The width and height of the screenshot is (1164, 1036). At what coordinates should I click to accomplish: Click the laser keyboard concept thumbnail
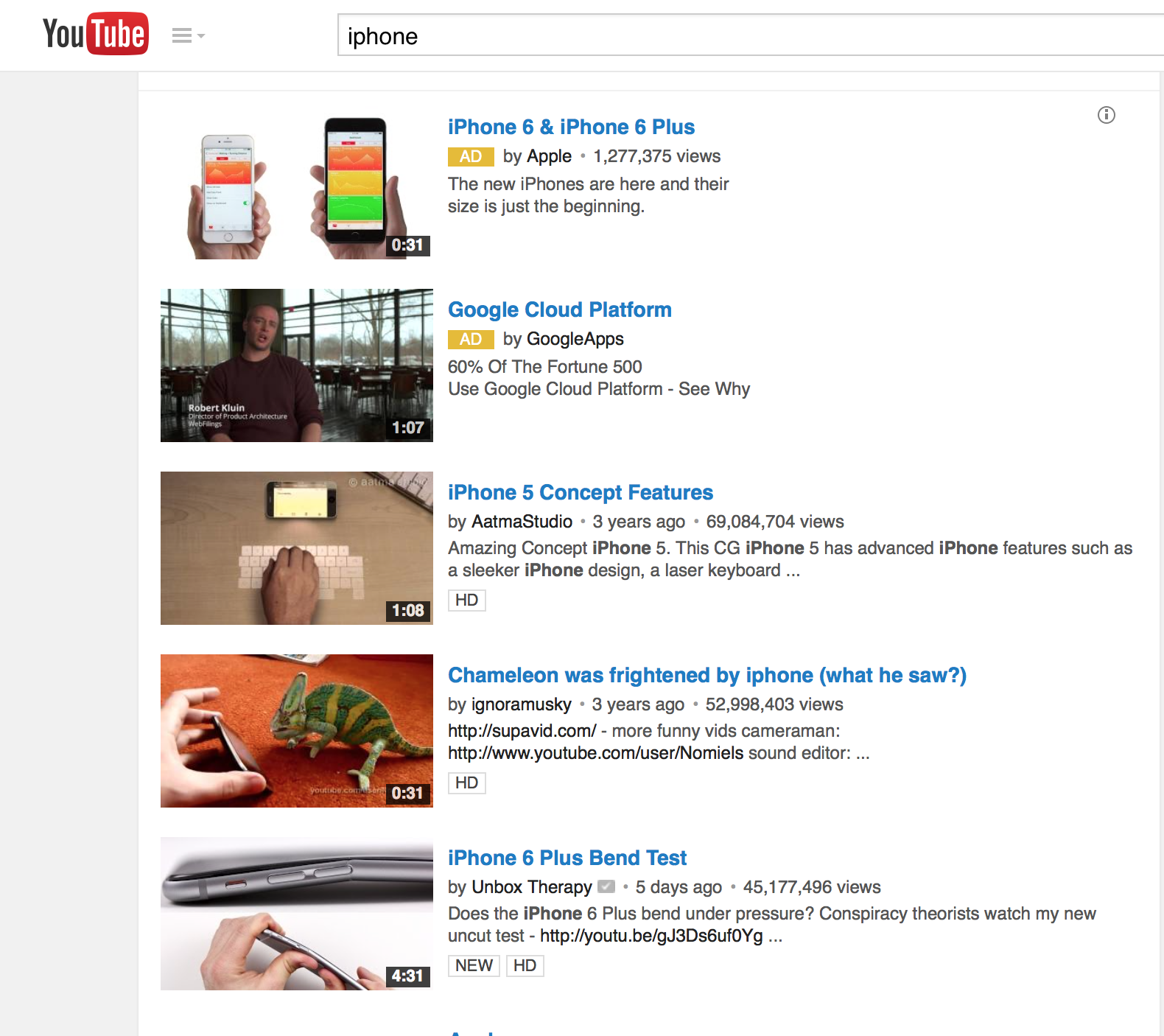[297, 548]
